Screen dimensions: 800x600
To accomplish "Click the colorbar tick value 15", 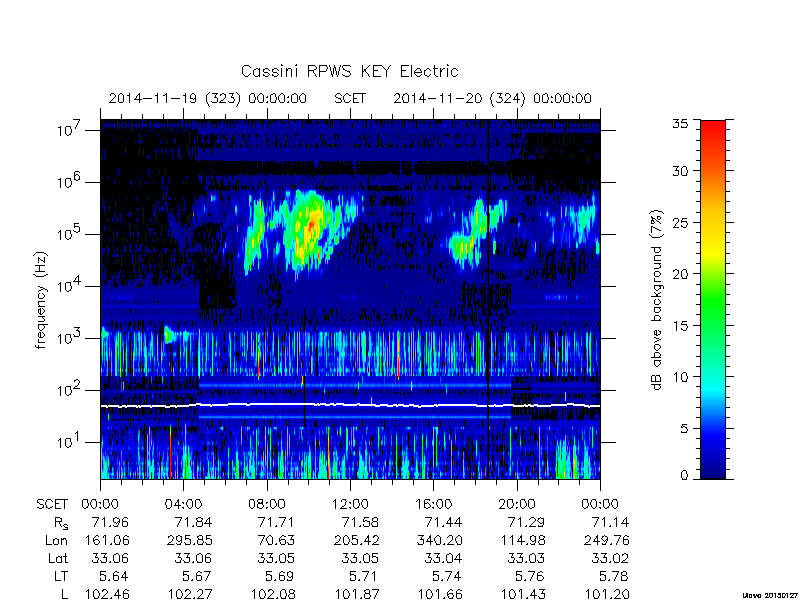I will [x=680, y=325].
